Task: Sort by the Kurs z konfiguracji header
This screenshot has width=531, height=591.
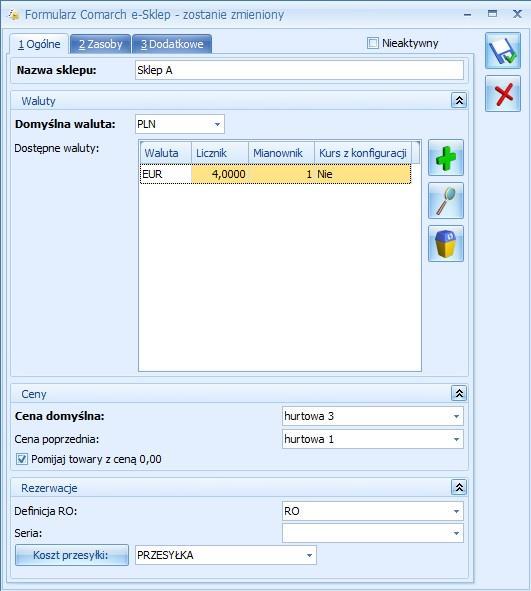Action: coord(363,153)
